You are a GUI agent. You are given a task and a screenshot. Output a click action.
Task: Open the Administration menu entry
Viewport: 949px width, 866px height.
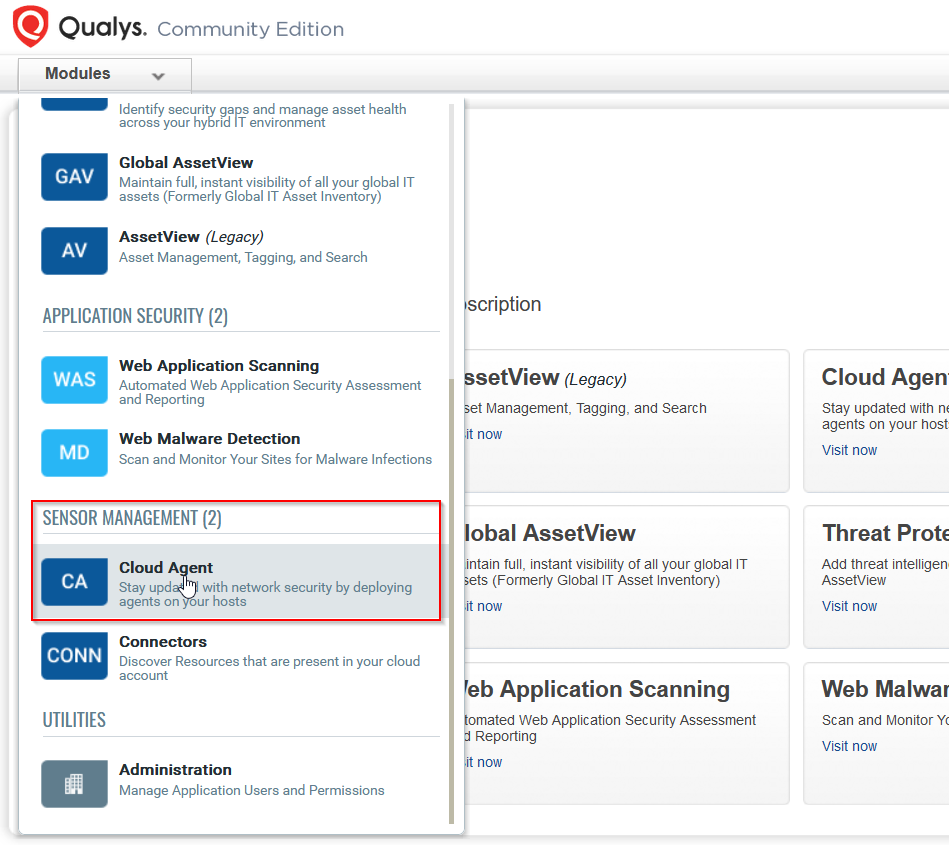[x=175, y=769]
